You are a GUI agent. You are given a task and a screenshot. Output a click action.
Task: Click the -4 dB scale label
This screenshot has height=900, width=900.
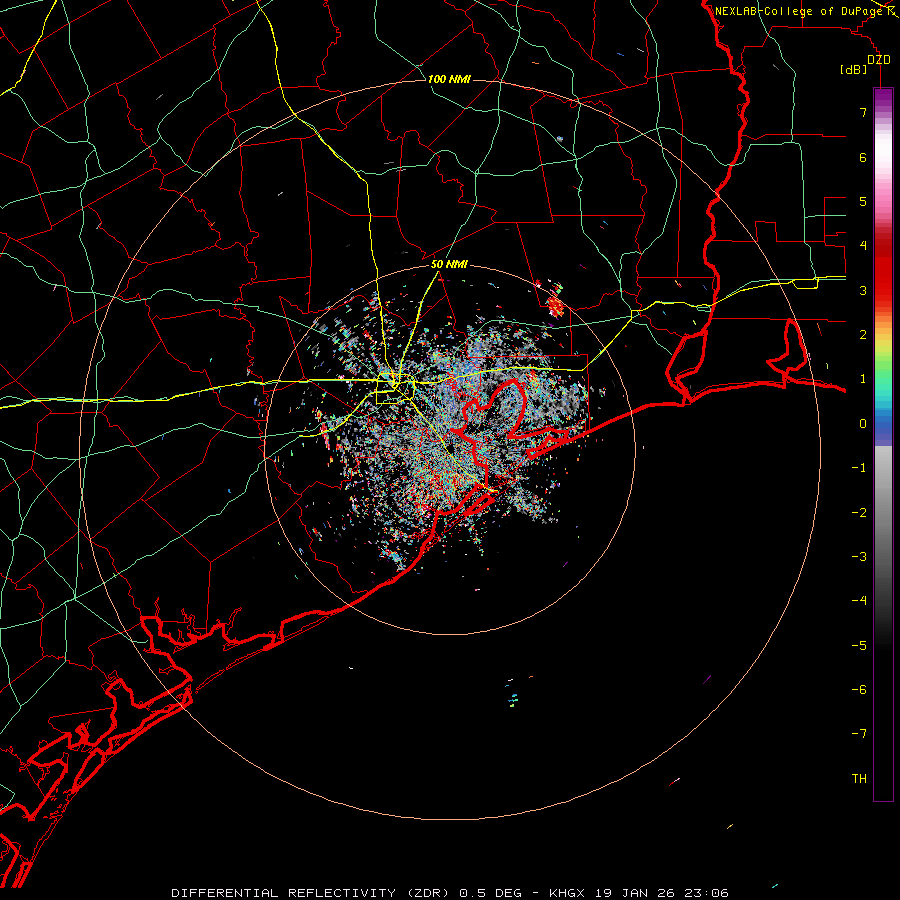859,600
